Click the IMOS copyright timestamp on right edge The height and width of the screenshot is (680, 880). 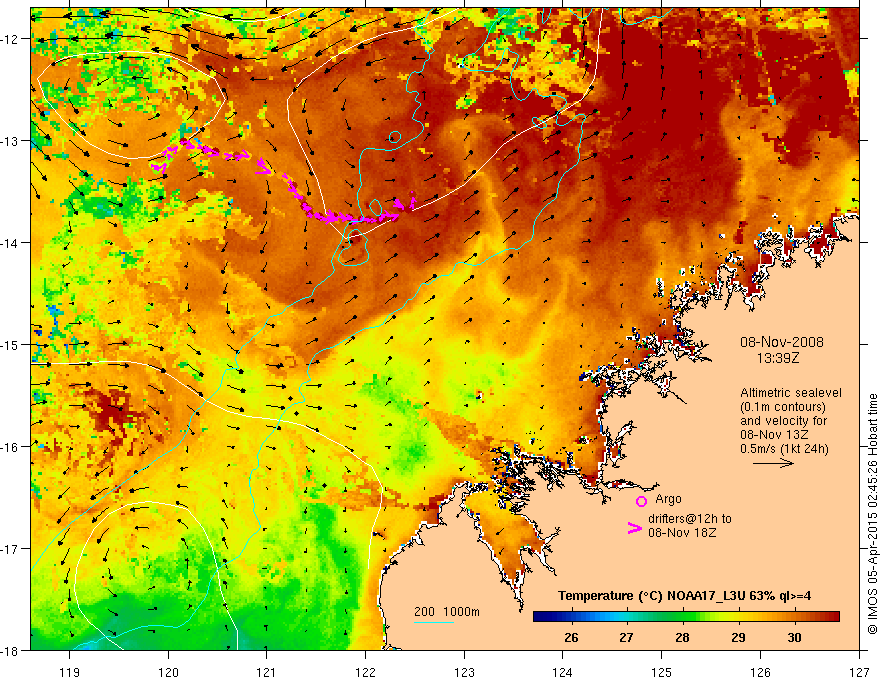(872, 514)
